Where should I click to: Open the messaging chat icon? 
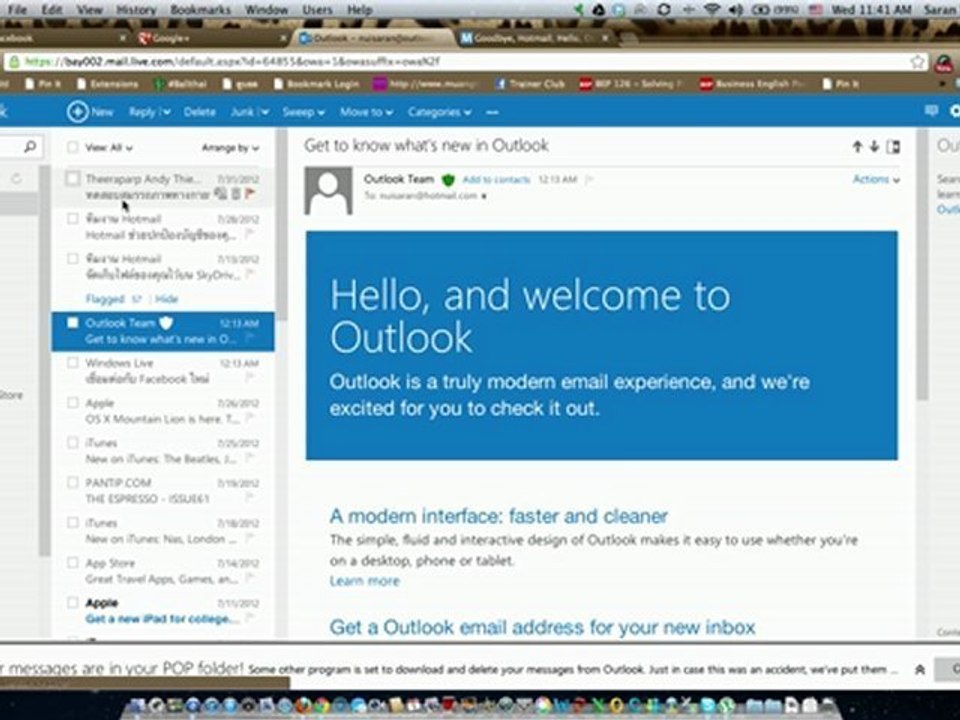point(931,111)
